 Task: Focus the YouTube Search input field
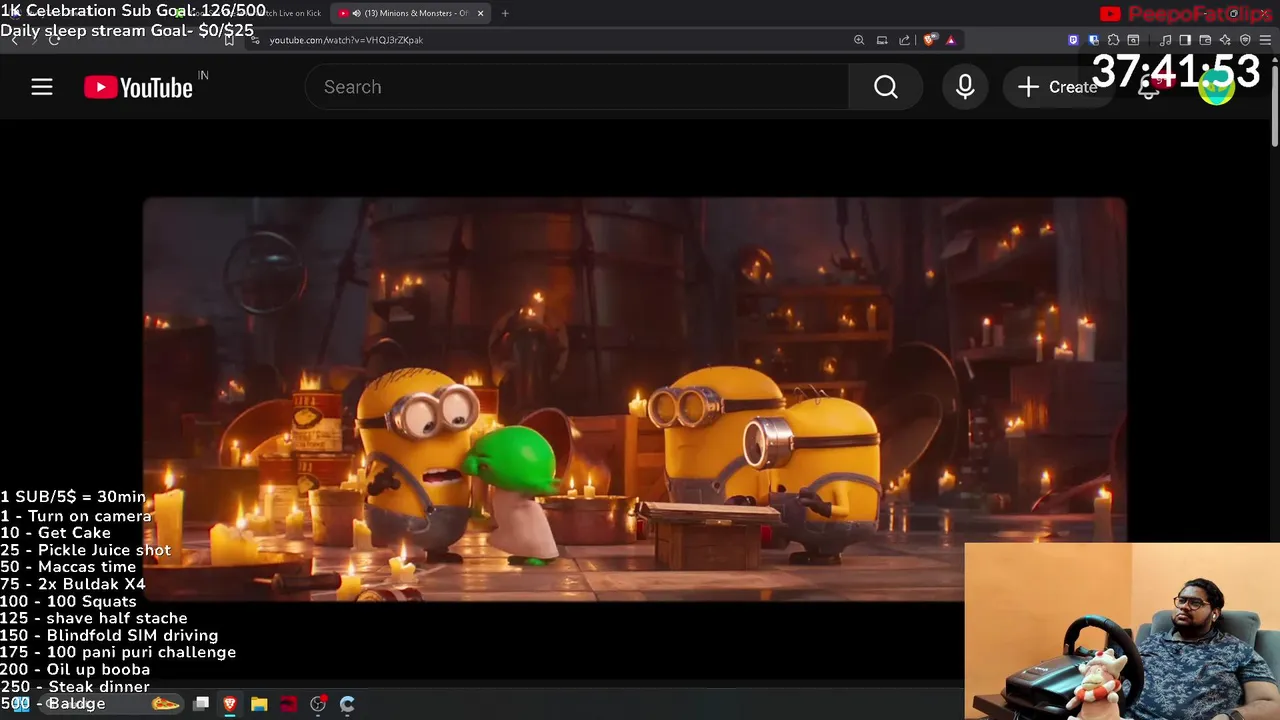[577, 87]
